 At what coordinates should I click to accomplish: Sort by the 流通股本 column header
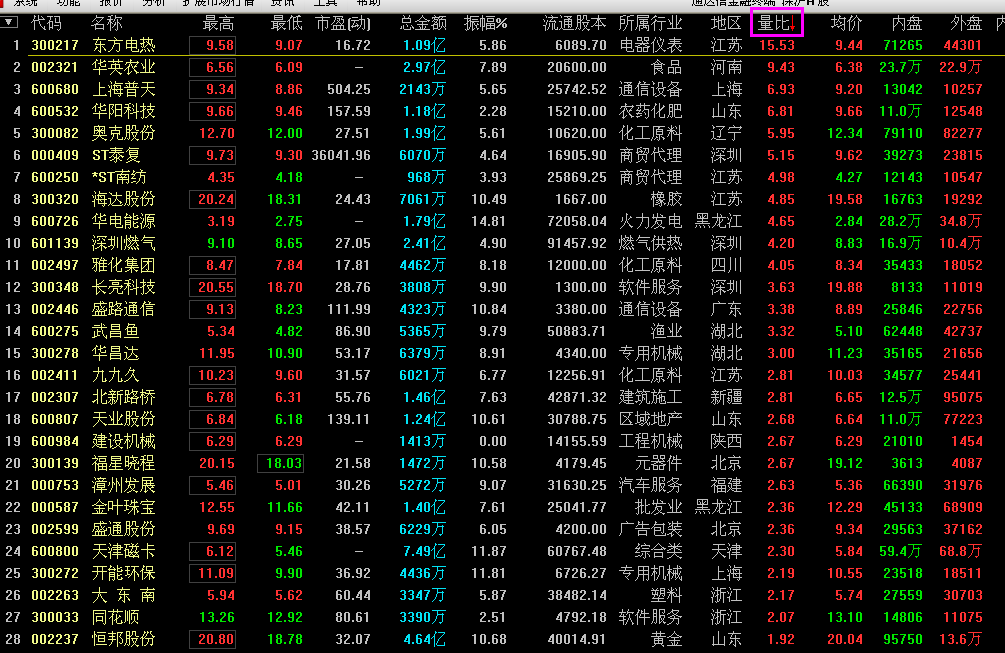pos(574,24)
